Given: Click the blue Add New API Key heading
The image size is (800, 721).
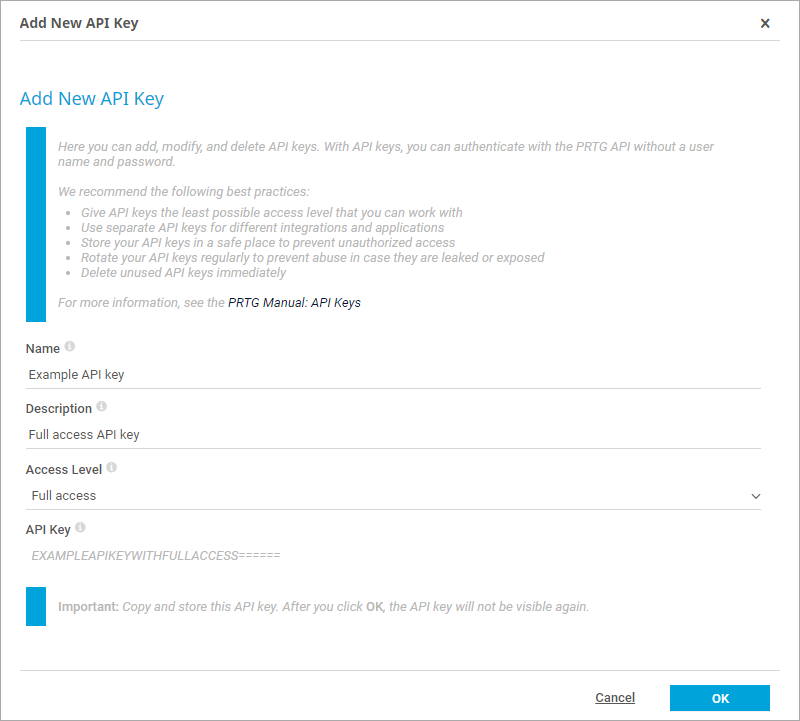Looking at the screenshot, I should [92, 98].
